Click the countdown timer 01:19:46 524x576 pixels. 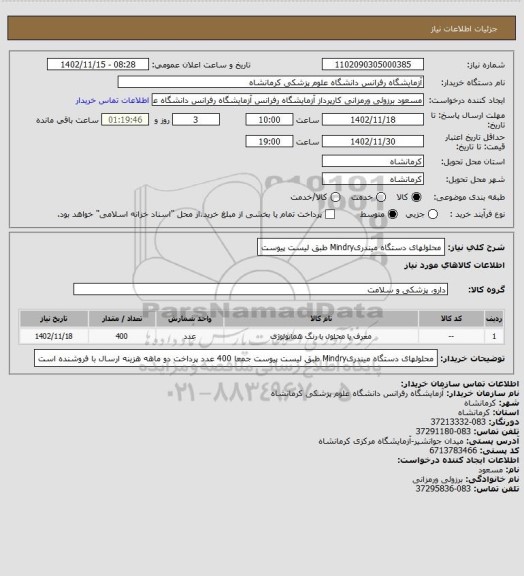coord(125,120)
